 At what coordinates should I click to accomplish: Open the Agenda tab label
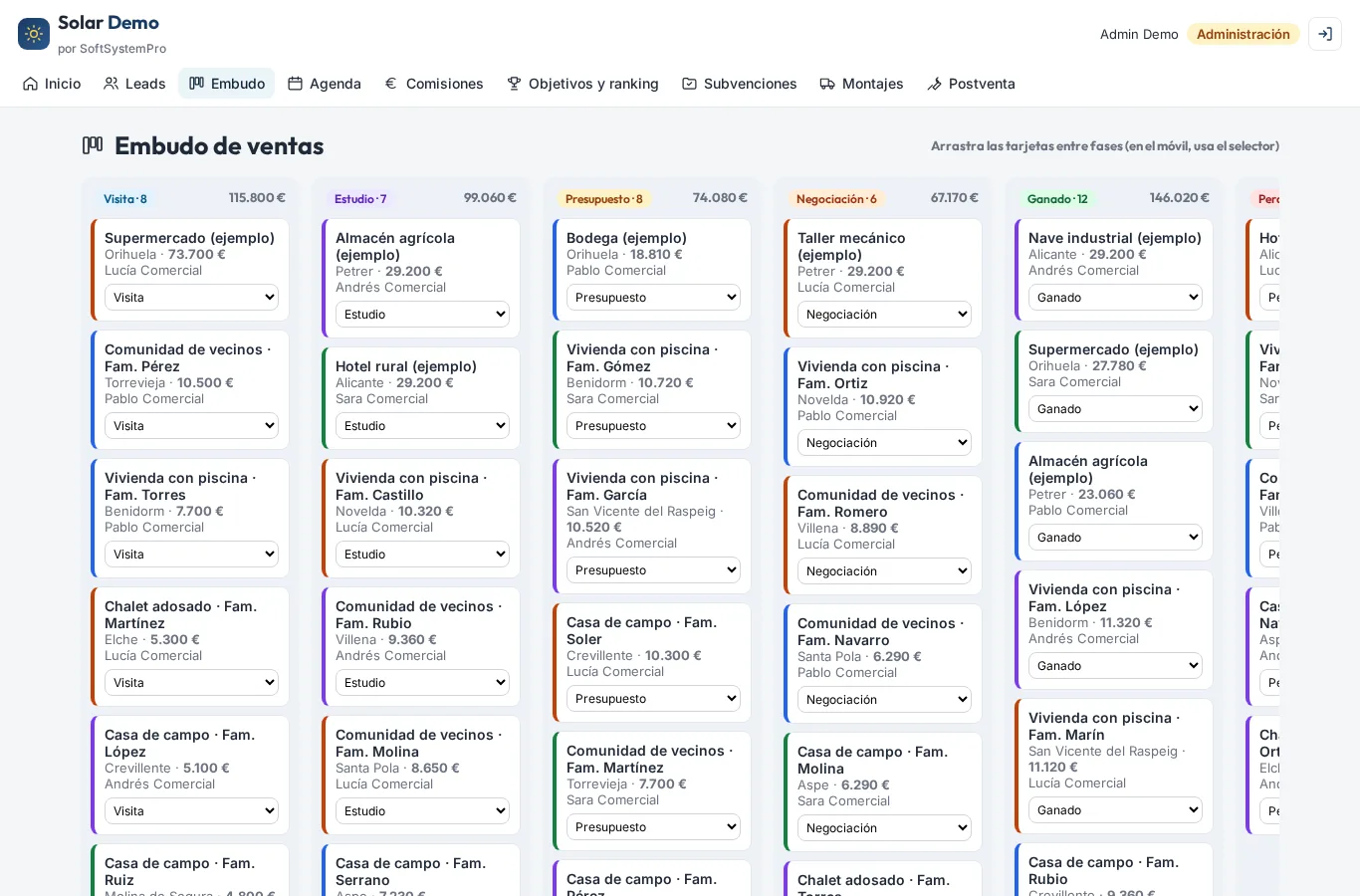336,84
